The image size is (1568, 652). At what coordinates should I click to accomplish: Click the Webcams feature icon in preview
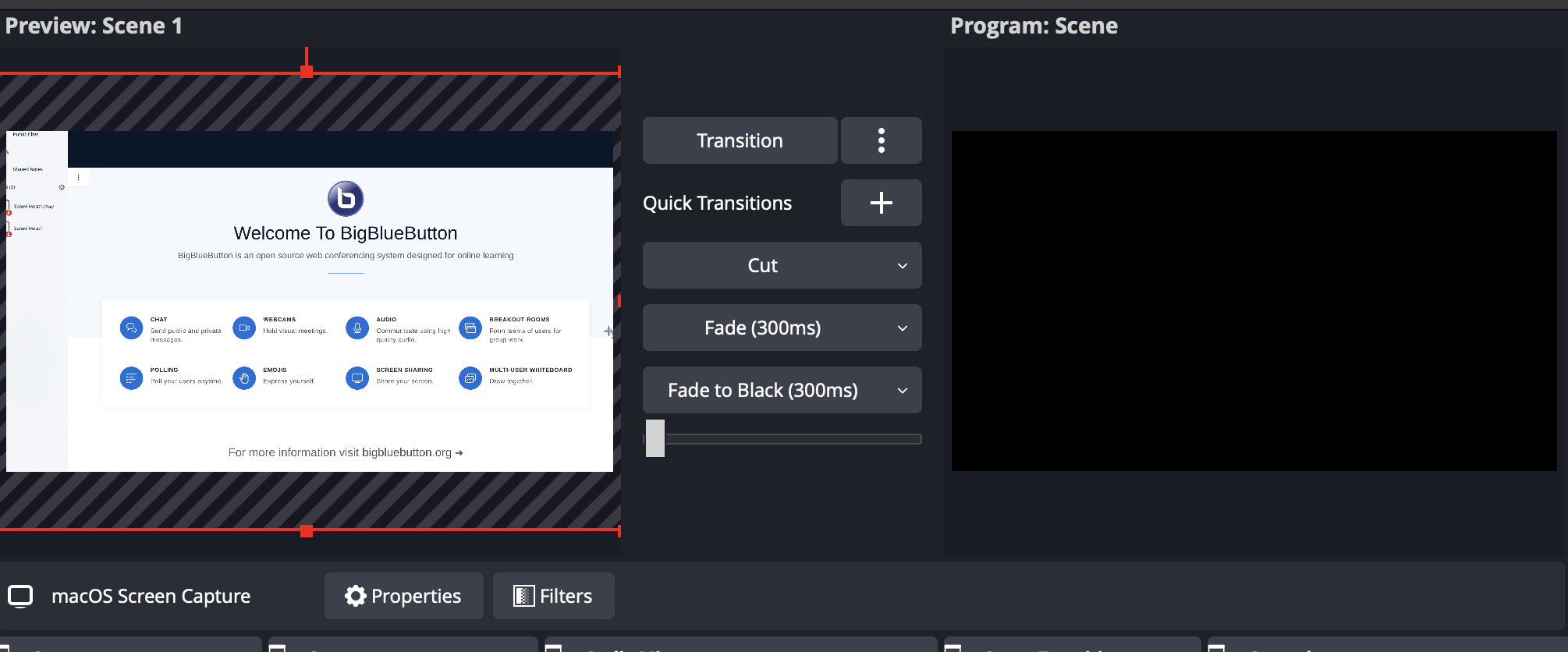tap(244, 328)
